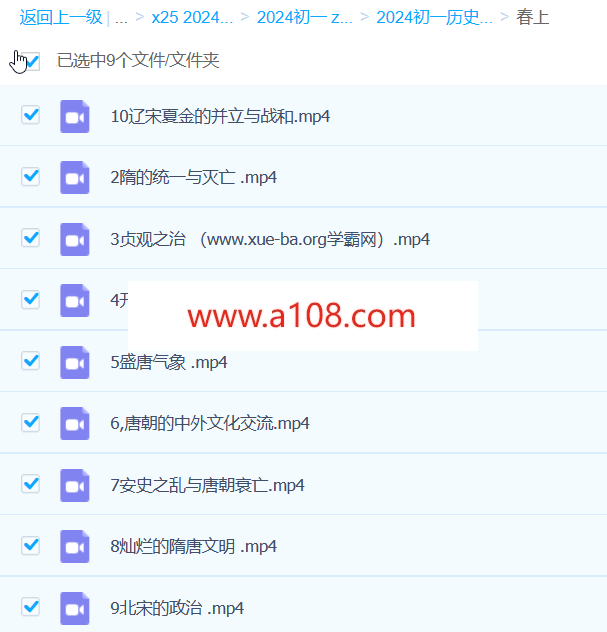The image size is (607, 632).
Task: Uncheck 10辽宋夏金的并立与战和.mp4 checkbox
Action: pos(31,115)
